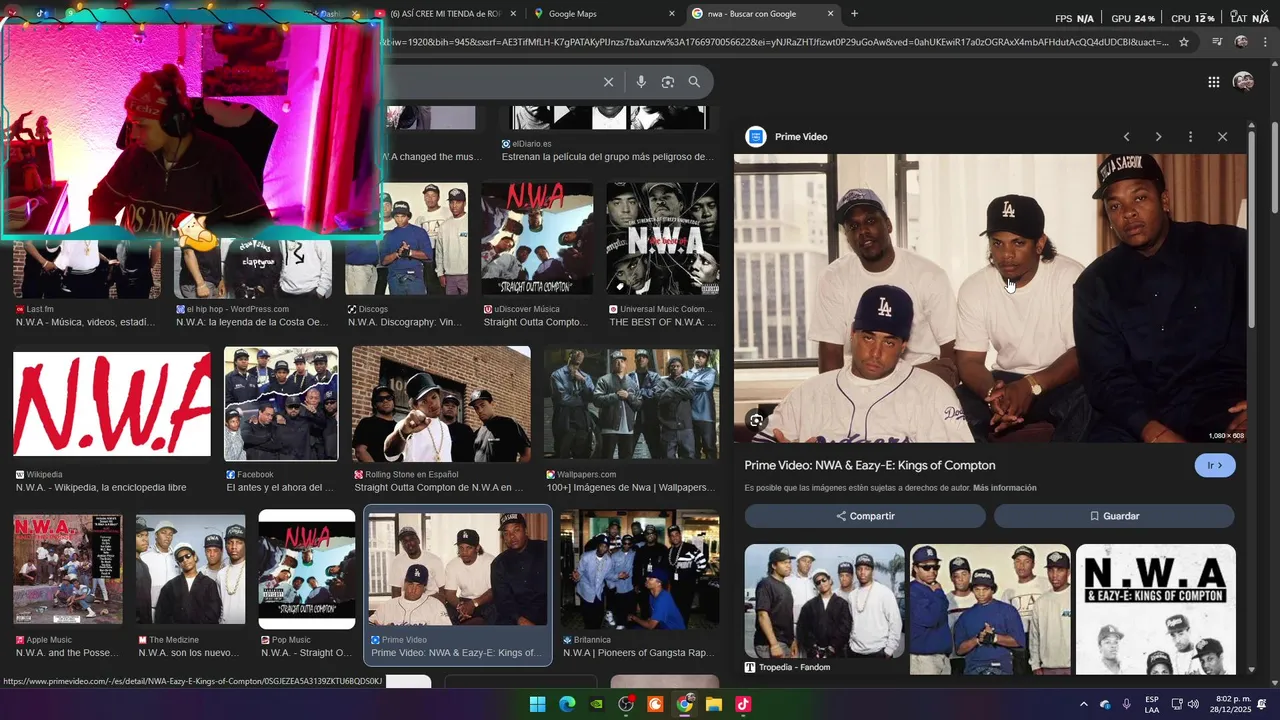Open Chrome media controls icon
Viewport: 1280px width, 720px height.
click(1217, 42)
